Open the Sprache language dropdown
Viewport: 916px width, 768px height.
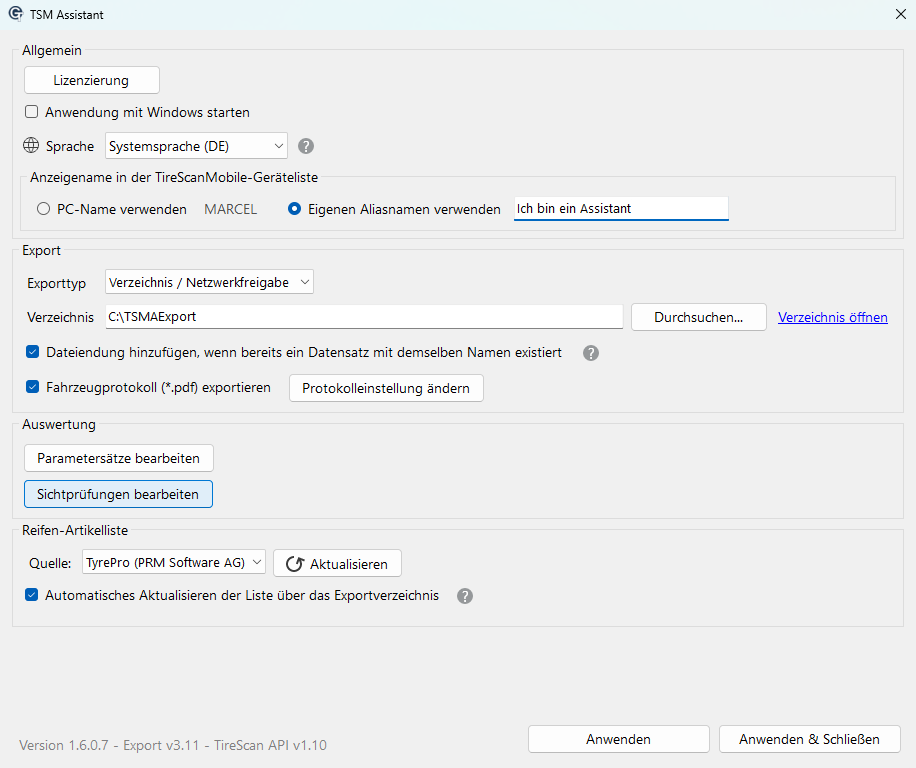(196, 146)
